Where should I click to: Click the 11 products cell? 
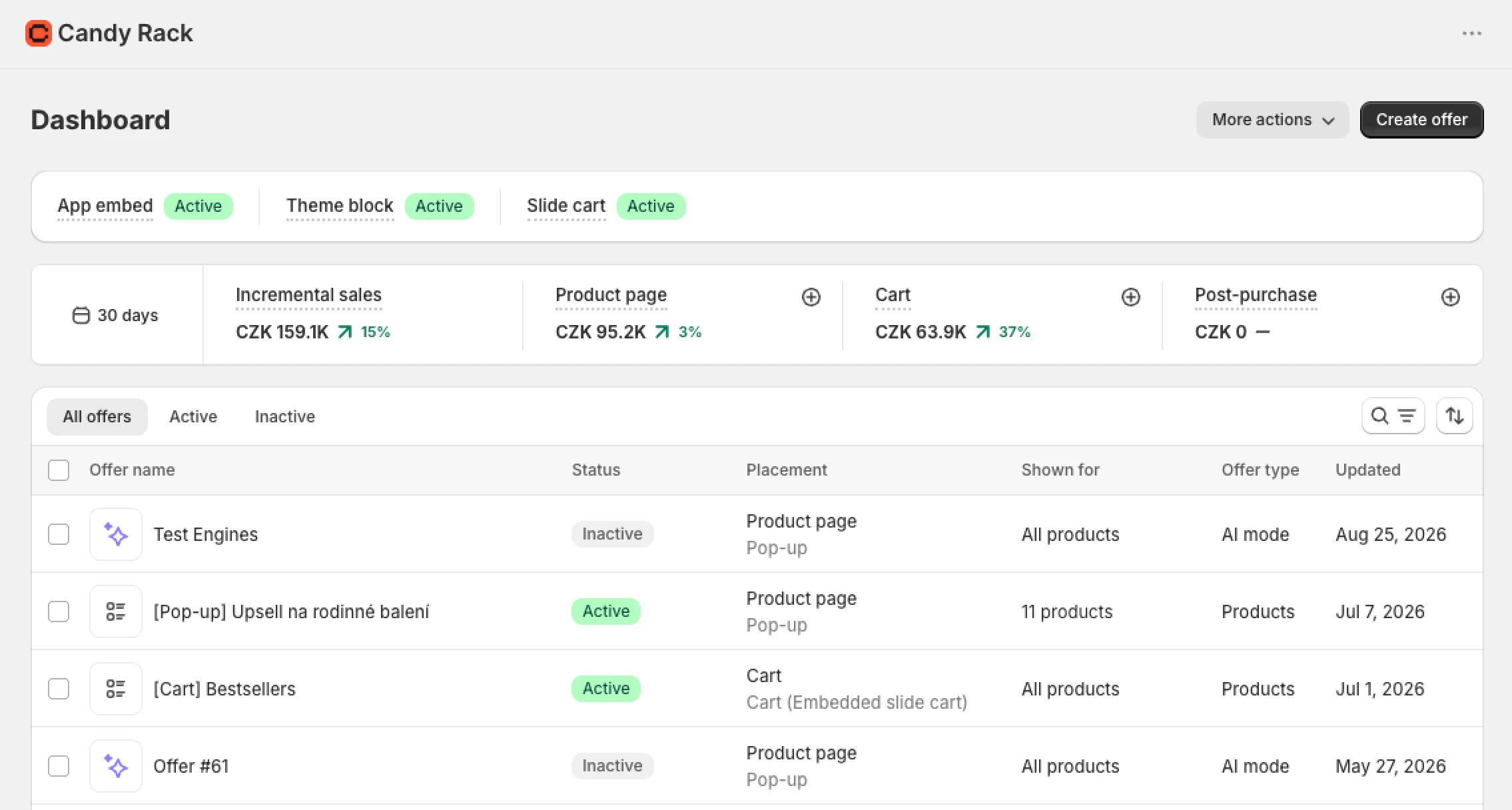coord(1067,611)
